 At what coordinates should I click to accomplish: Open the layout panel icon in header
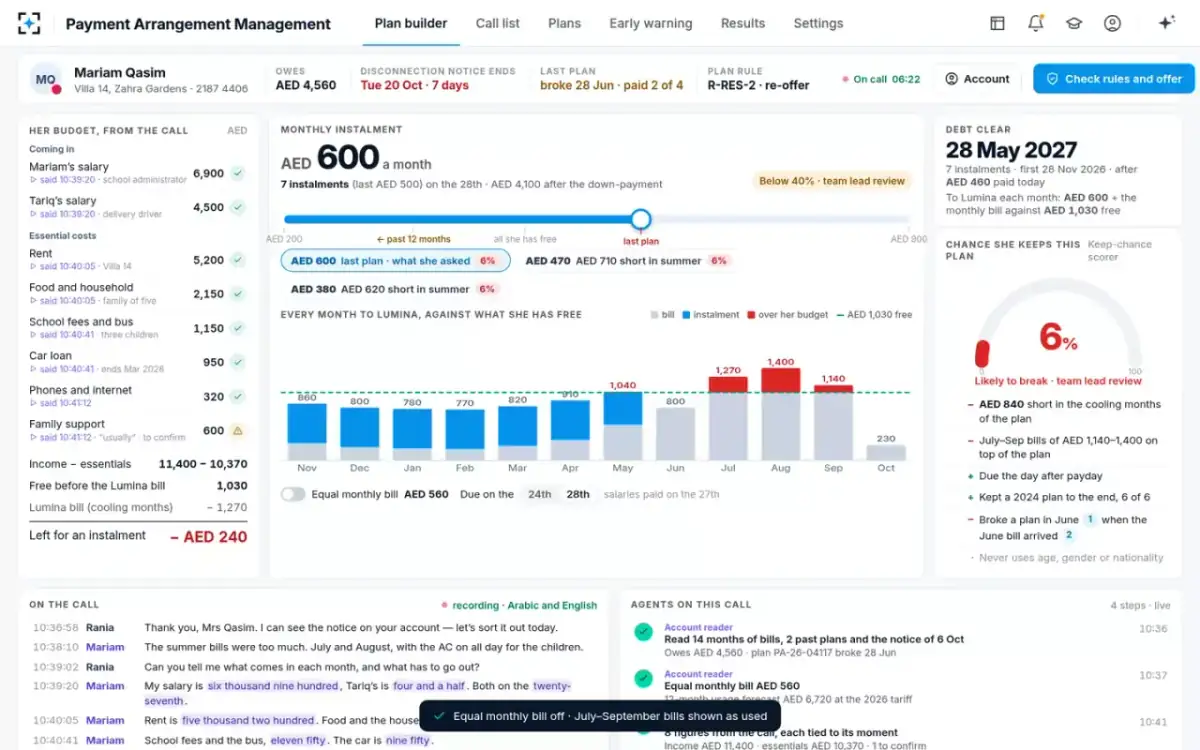pos(997,23)
